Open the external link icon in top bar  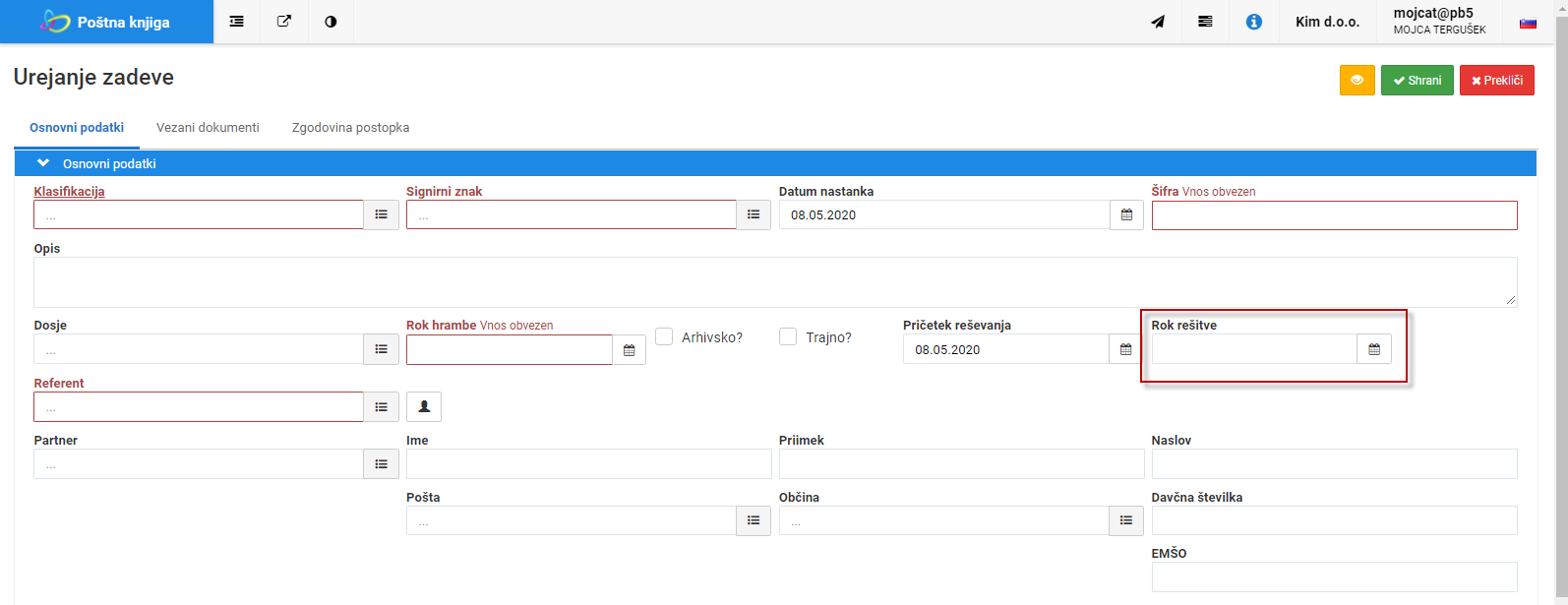tap(284, 22)
